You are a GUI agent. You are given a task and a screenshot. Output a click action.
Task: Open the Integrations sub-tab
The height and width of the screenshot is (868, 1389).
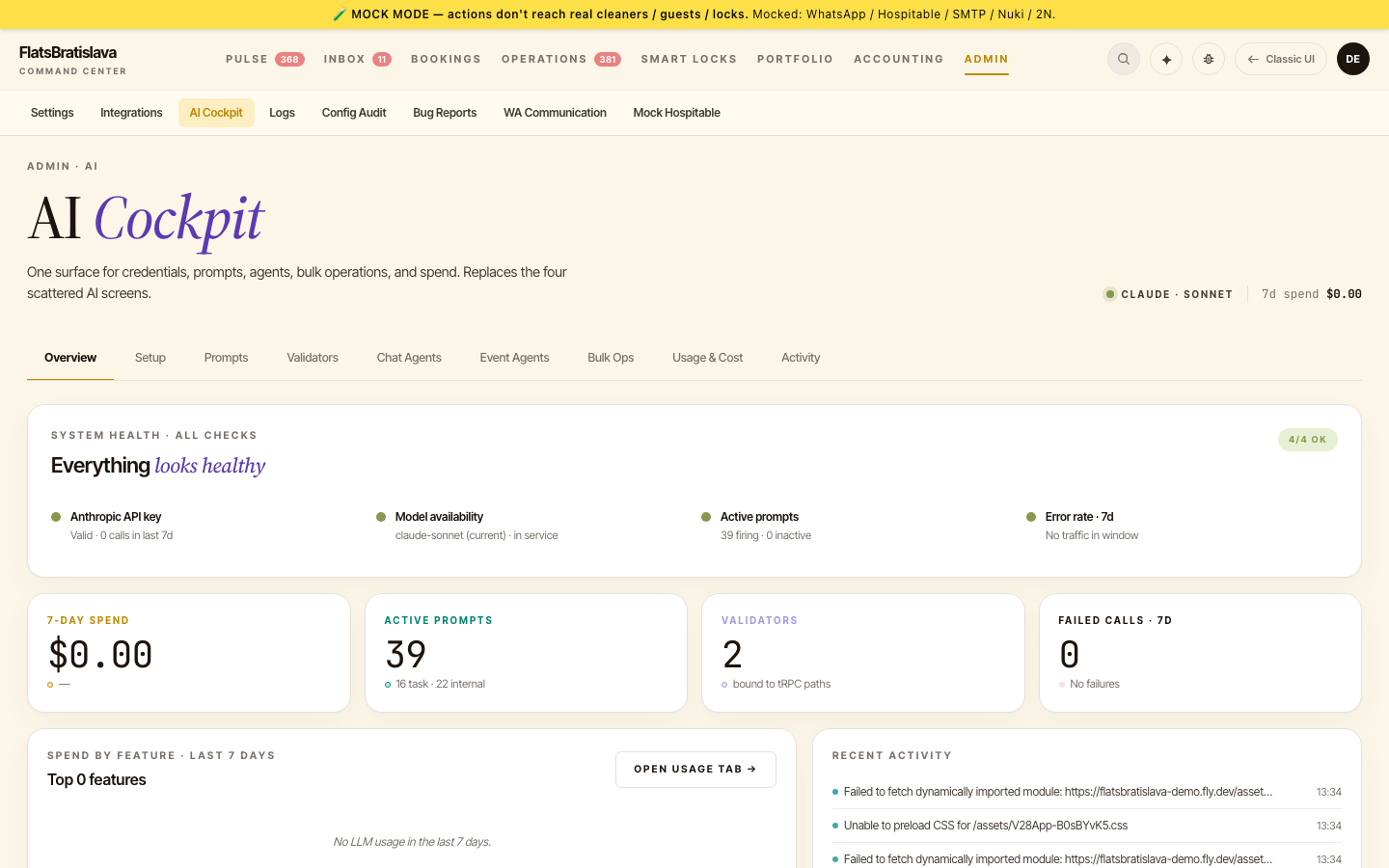pos(131,113)
